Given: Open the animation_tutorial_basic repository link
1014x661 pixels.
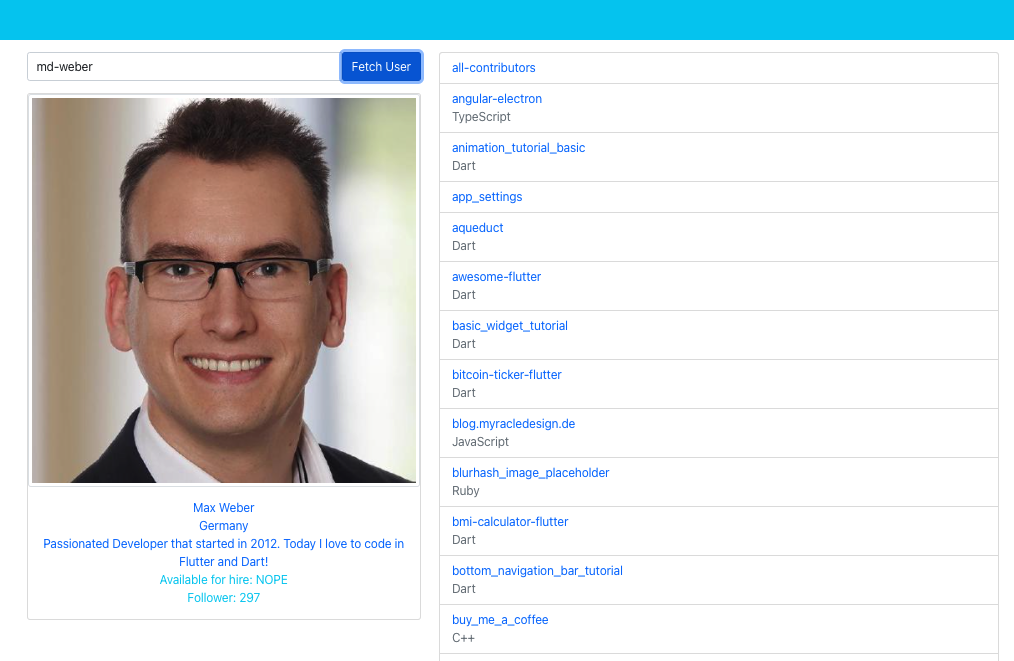Looking at the screenshot, I should click(518, 148).
